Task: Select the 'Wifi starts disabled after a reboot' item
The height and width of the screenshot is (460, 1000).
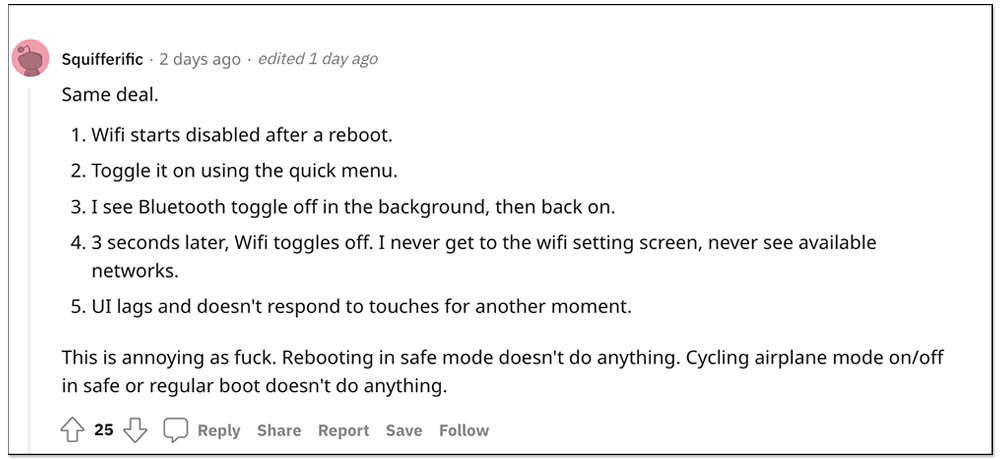Action: [233, 136]
